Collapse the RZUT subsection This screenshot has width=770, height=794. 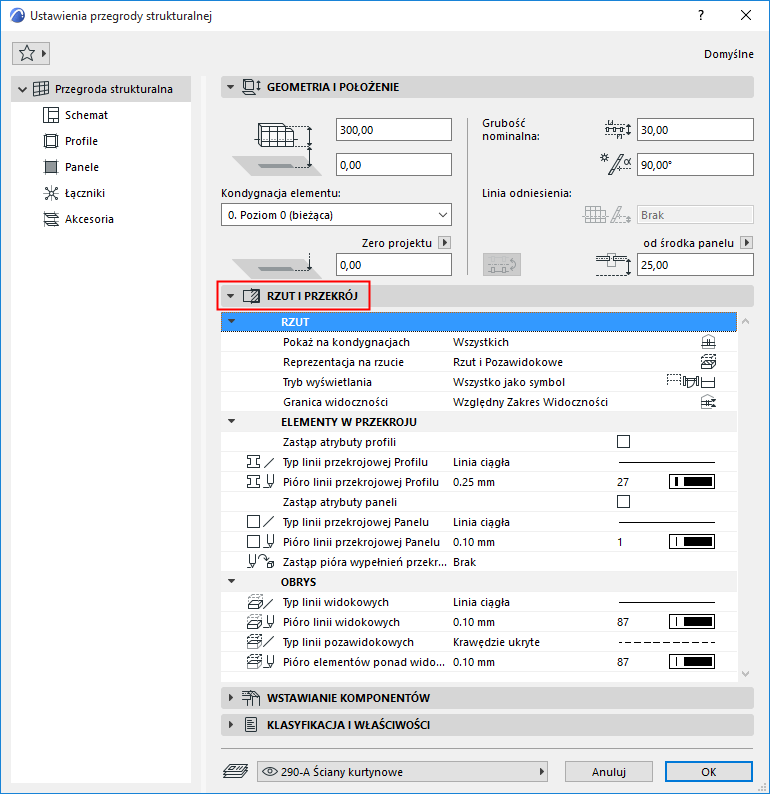[231, 321]
